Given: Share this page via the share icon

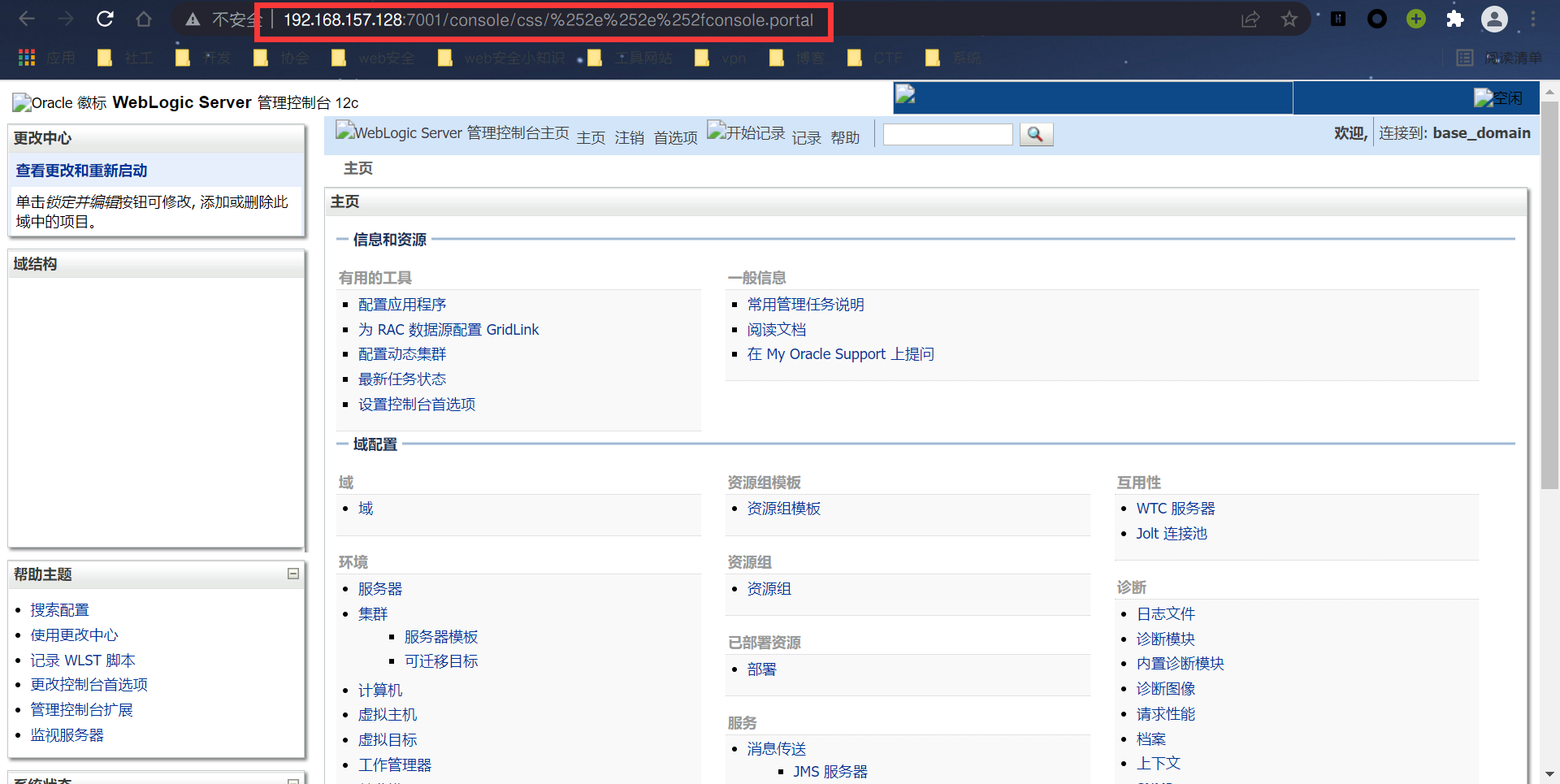Looking at the screenshot, I should tap(1250, 19).
